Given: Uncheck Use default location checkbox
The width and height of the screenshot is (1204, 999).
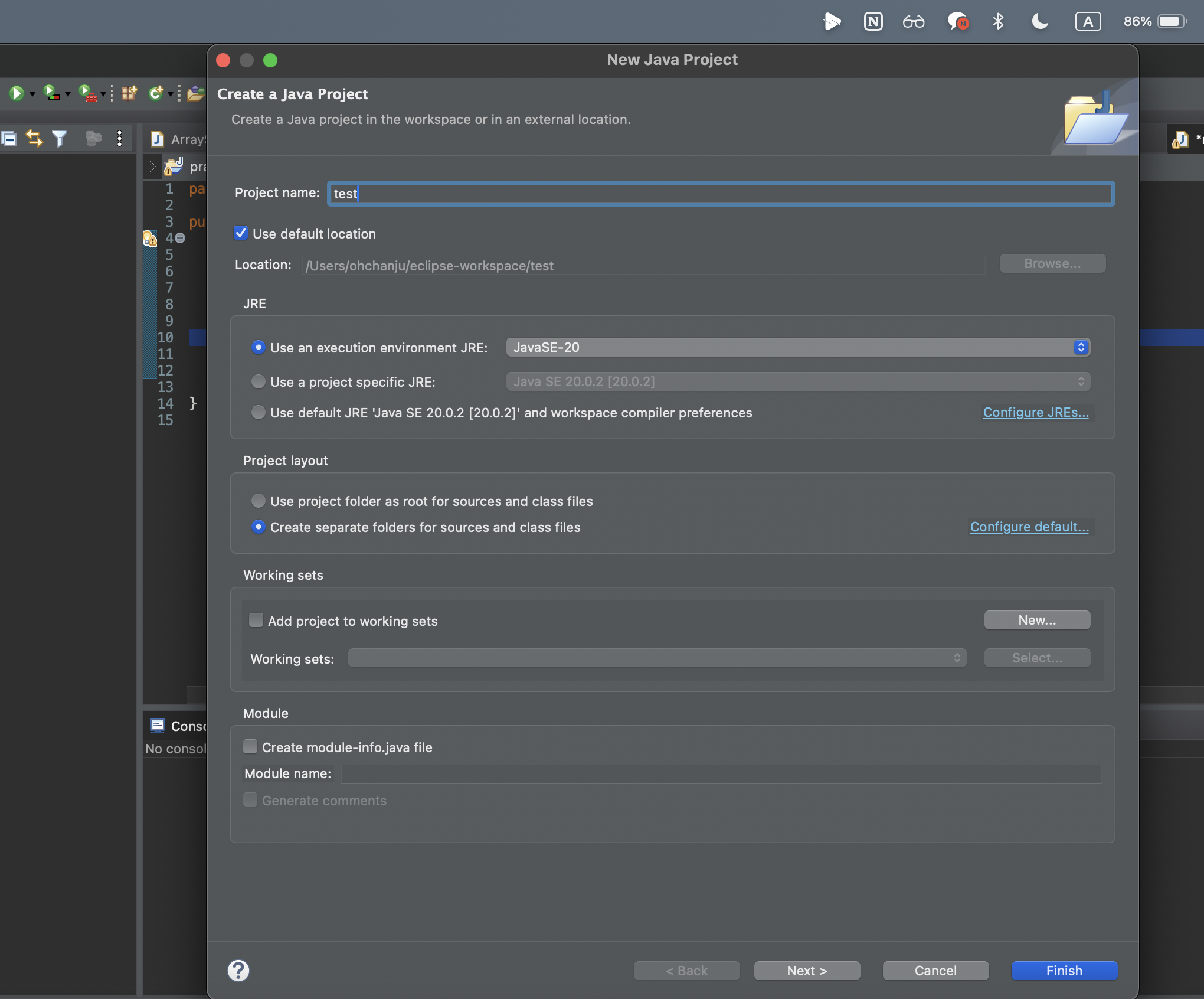Looking at the screenshot, I should coord(241,233).
